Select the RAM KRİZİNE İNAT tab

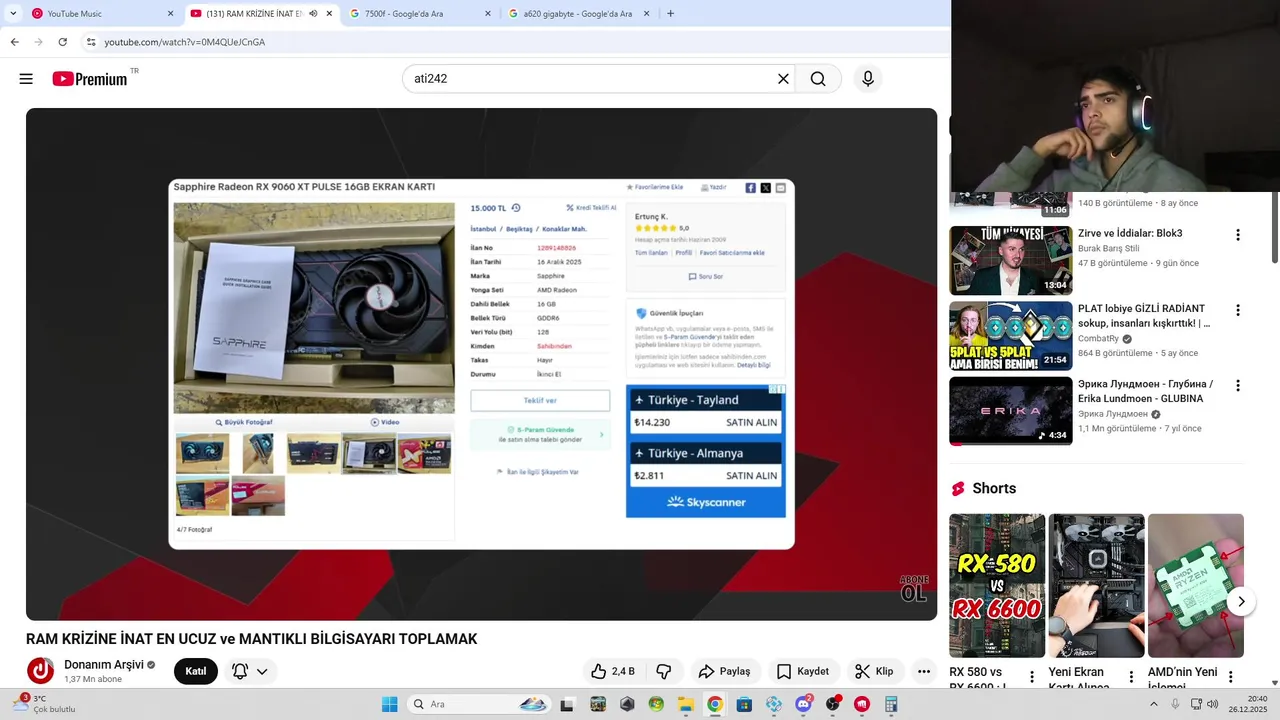(262, 14)
